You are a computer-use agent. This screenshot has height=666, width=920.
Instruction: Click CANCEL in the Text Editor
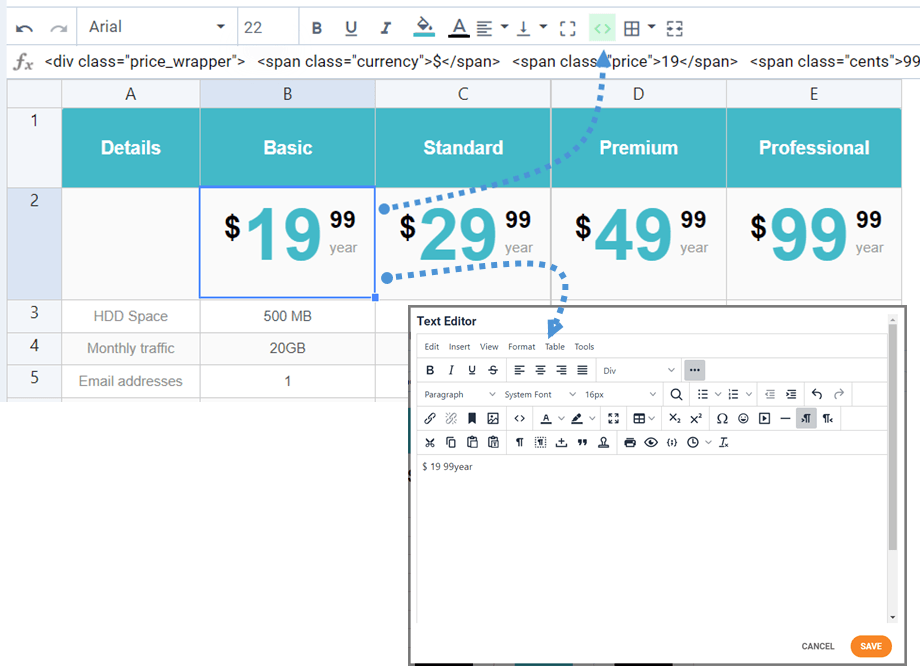817,647
